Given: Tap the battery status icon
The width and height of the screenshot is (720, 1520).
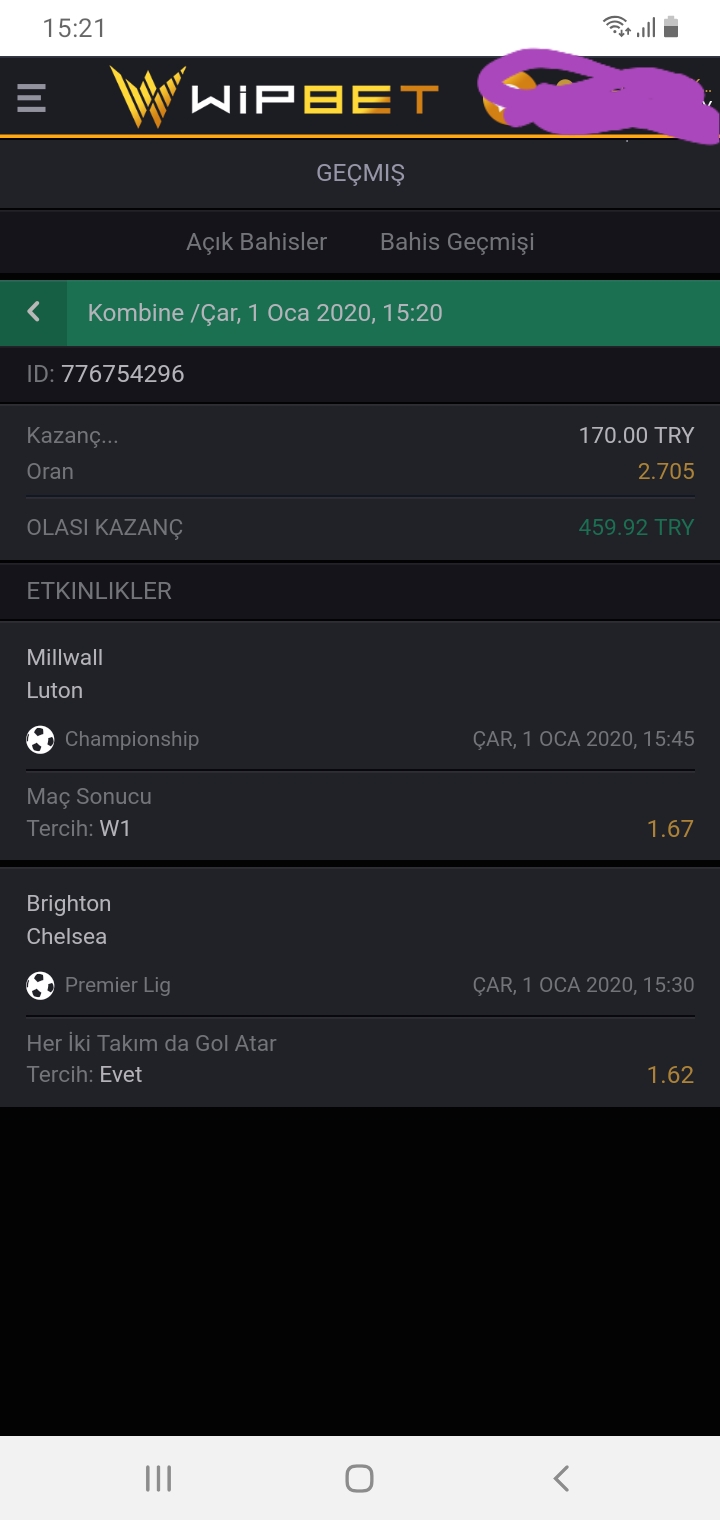Looking at the screenshot, I should [671, 27].
